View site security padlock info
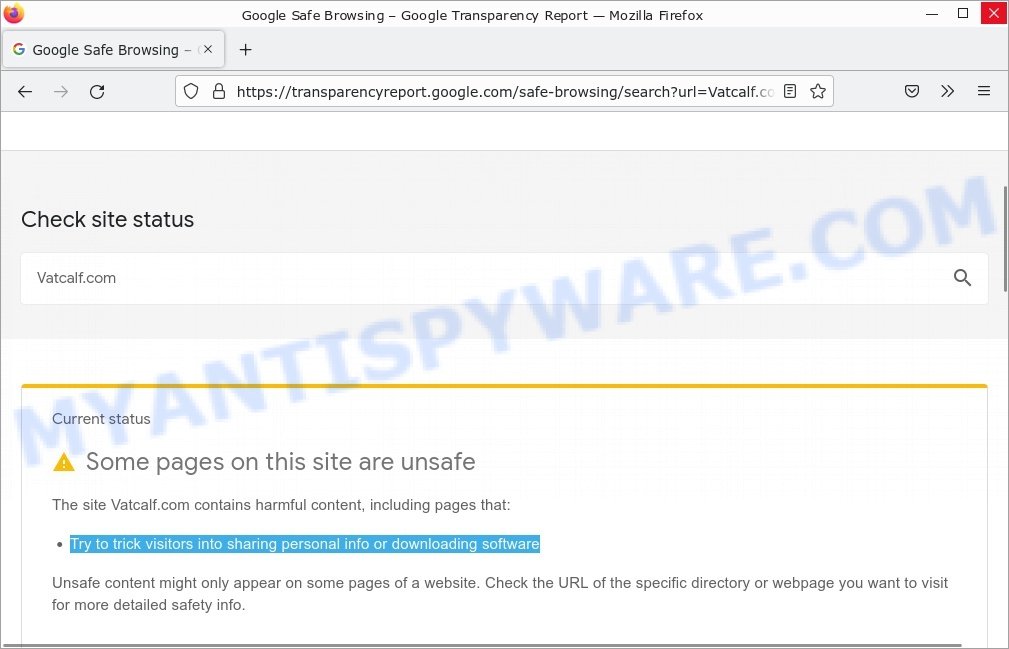Screen dimensions: 1009x649 pyautogui.click(x=219, y=91)
